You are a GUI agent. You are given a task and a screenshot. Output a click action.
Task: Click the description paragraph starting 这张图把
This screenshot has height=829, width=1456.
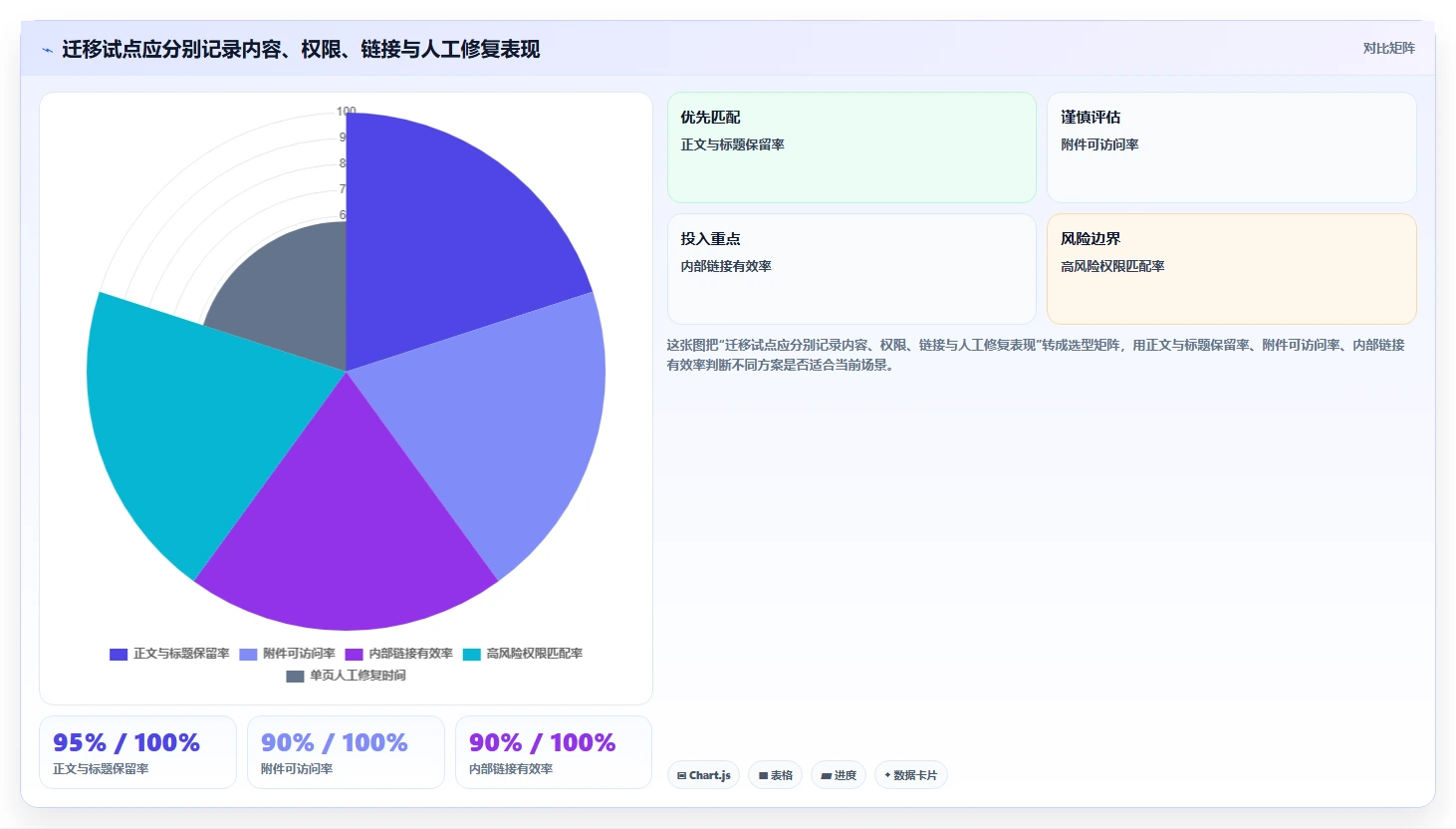(x=1036, y=355)
